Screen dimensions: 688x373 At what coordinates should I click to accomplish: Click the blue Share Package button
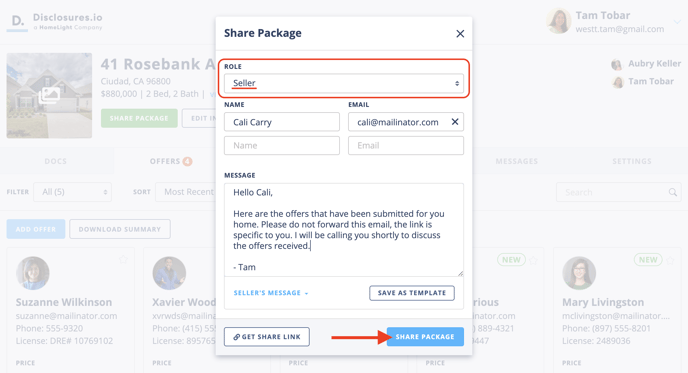click(425, 337)
